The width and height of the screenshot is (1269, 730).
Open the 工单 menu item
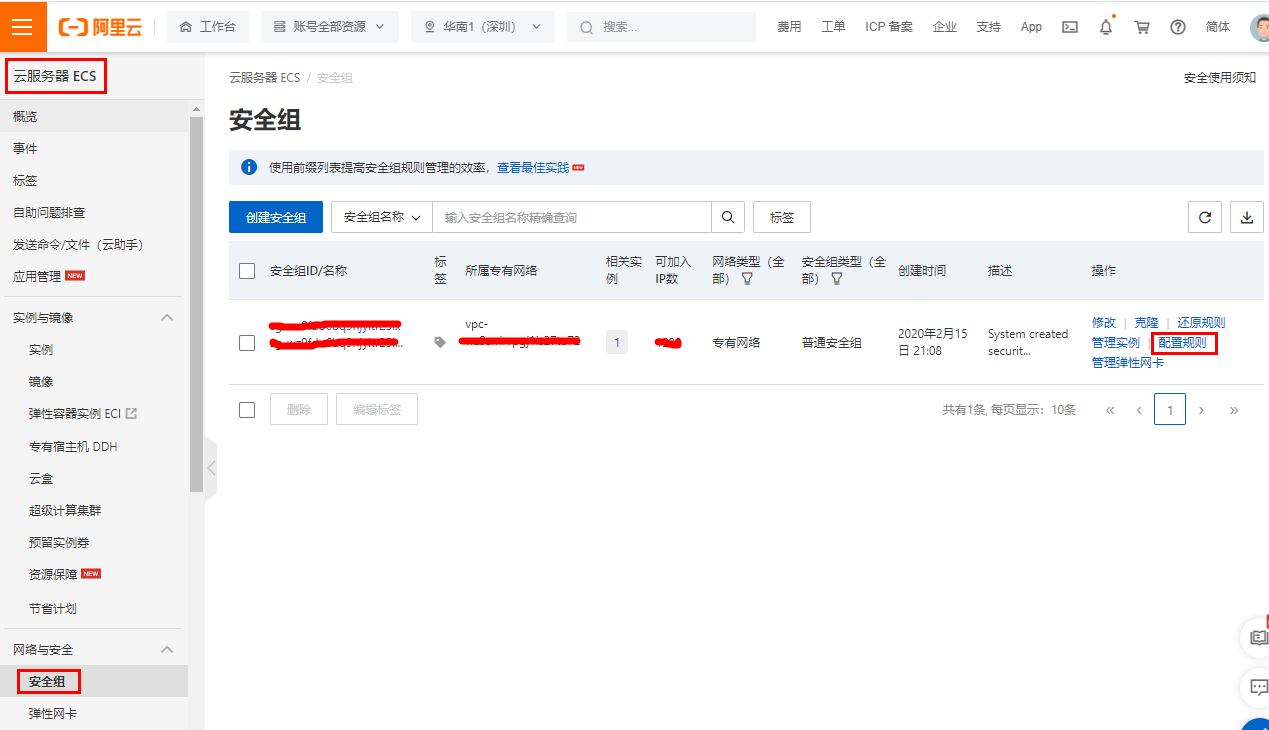pyautogui.click(x=833, y=27)
